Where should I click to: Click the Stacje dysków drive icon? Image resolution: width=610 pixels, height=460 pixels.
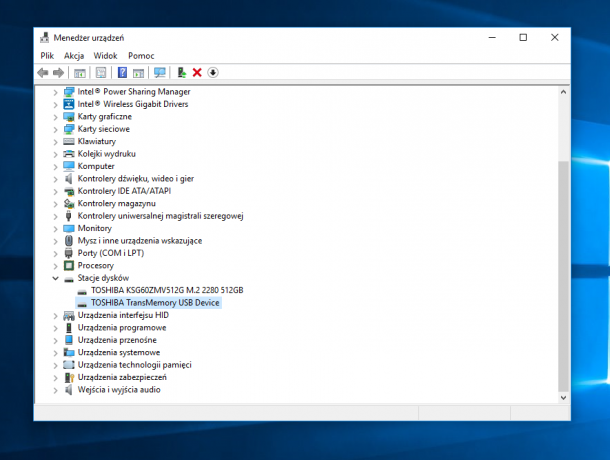69,279
